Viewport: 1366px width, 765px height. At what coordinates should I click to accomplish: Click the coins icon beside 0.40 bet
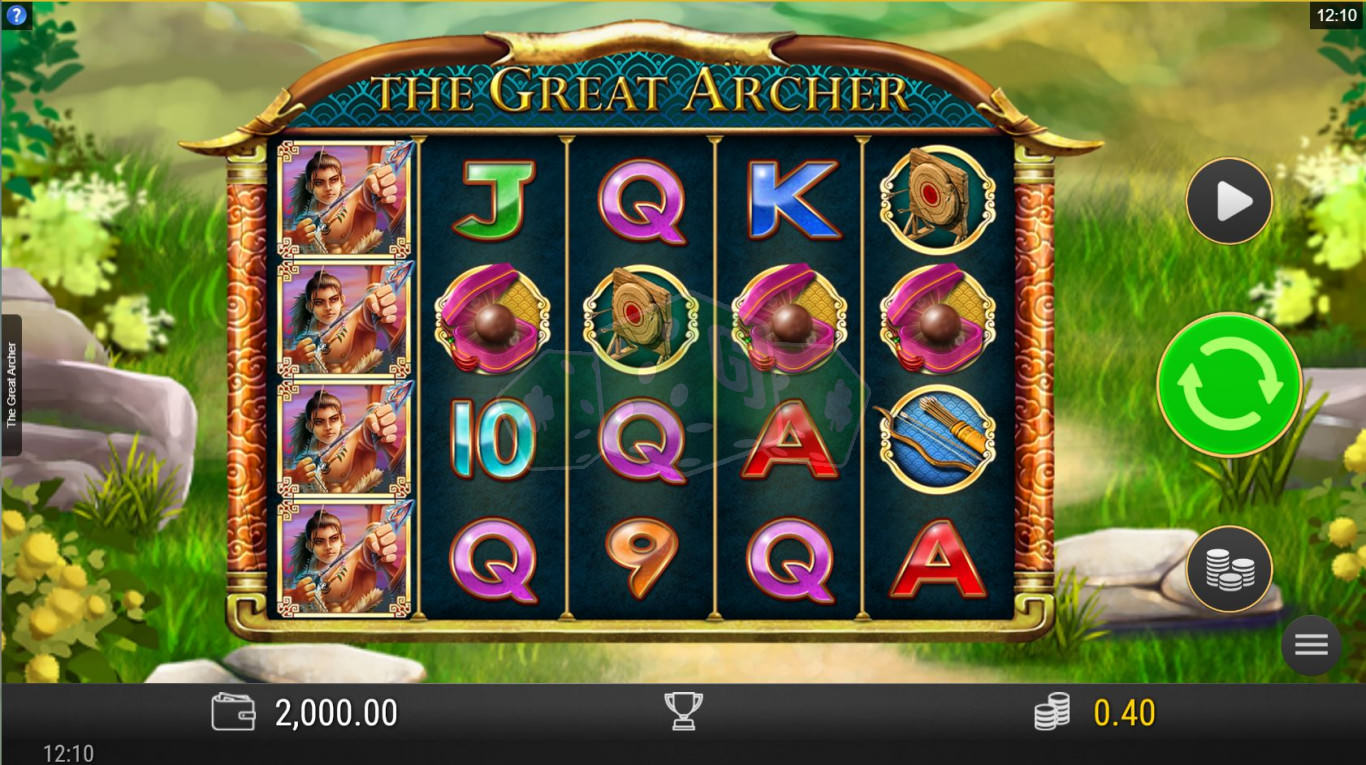(x=1052, y=712)
